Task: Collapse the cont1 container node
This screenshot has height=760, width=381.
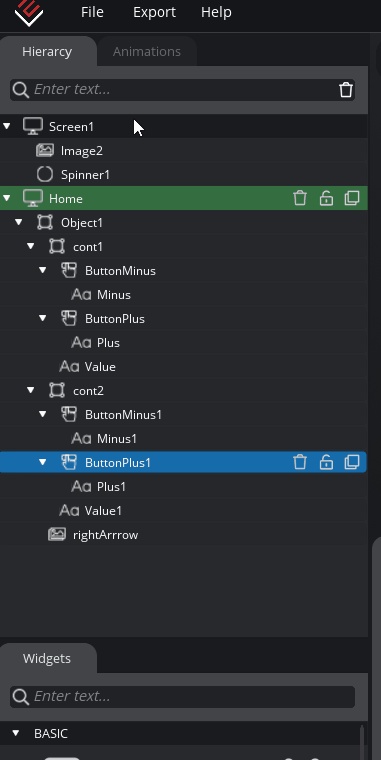Action: tap(31, 246)
